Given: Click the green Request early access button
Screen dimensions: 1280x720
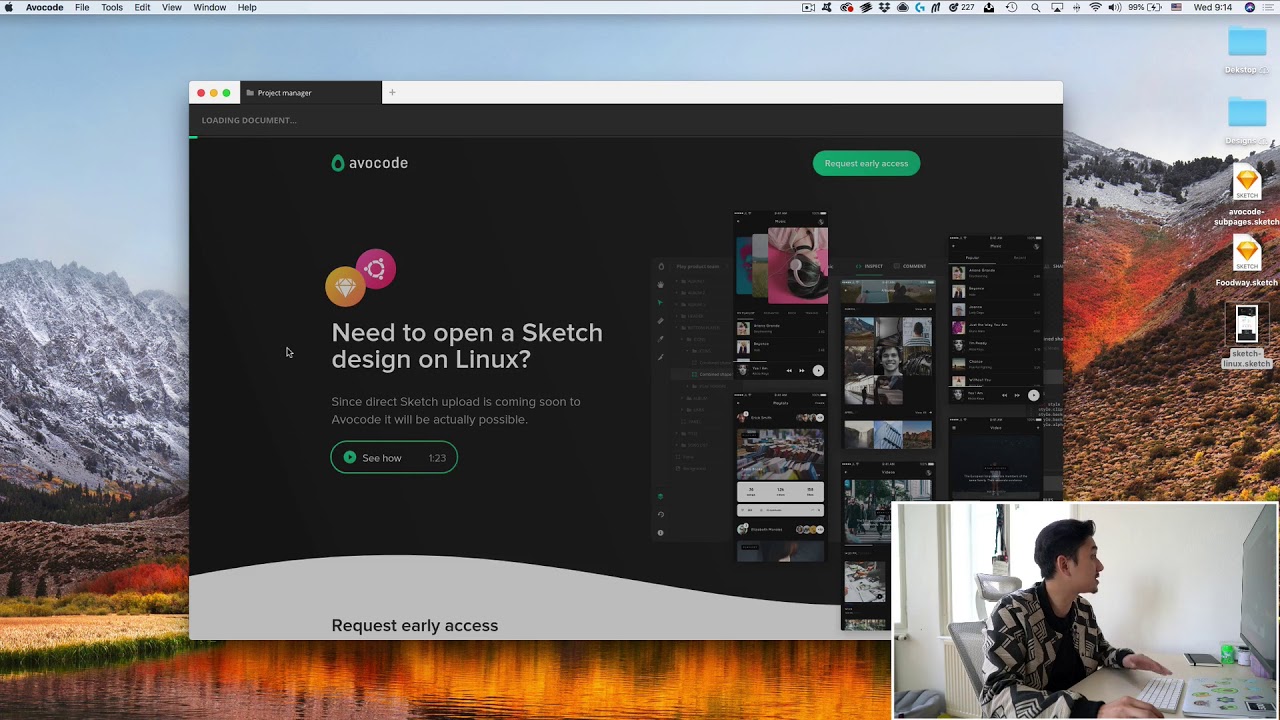Looking at the screenshot, I should tap(866, 163).
